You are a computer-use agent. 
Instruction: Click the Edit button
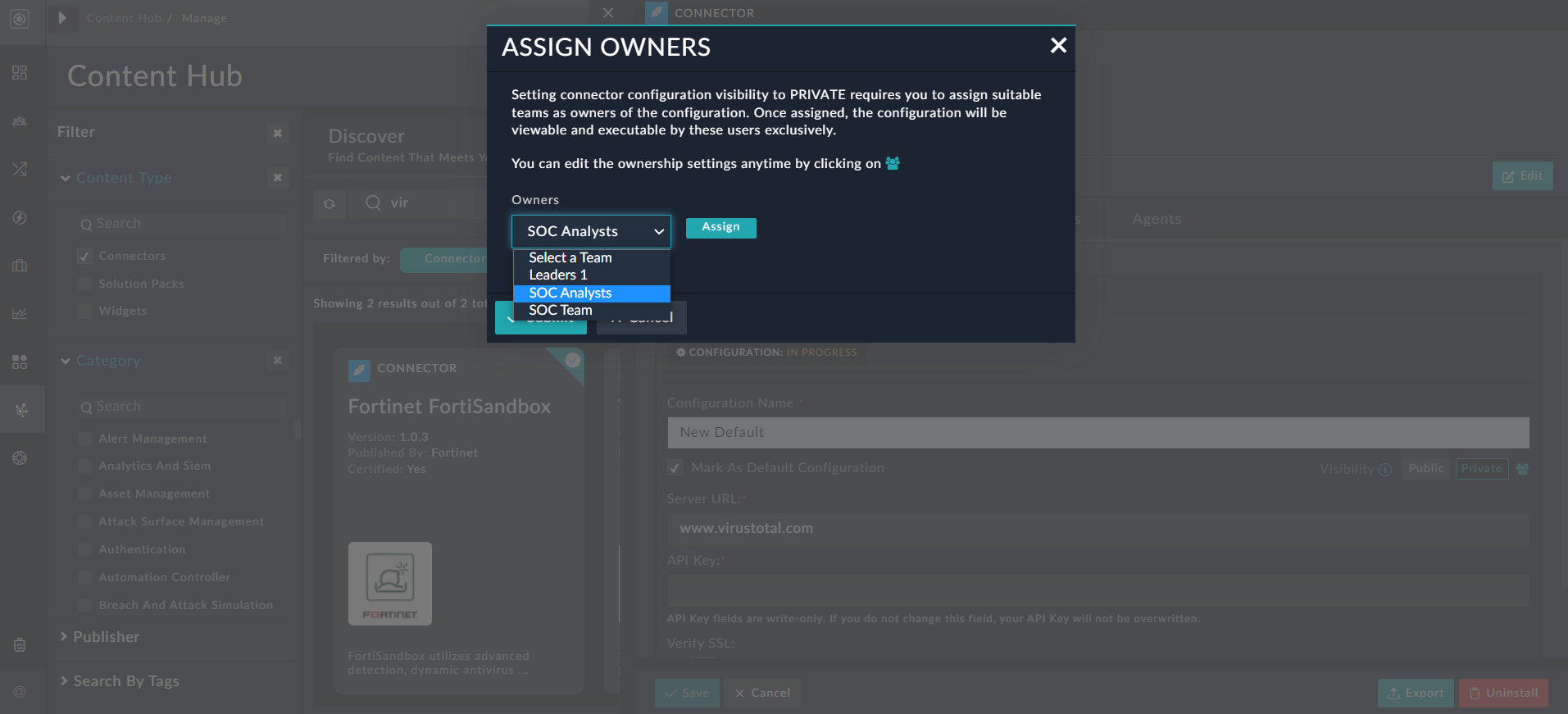pyautogui.click(x=1522, y=176)
